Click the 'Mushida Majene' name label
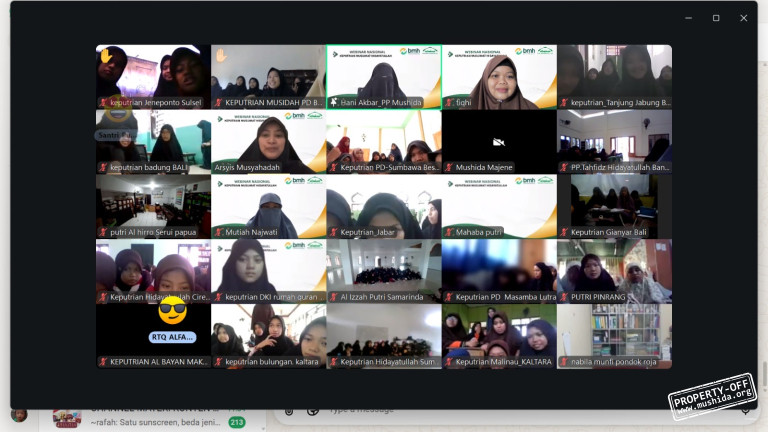 click(x=484, y=168)
